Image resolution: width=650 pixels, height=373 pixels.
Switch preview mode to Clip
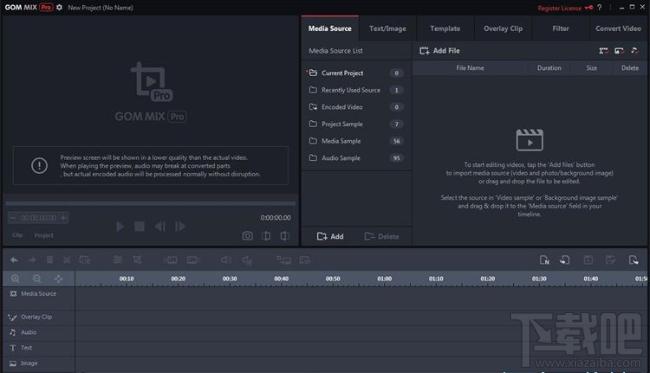point(17,235)
